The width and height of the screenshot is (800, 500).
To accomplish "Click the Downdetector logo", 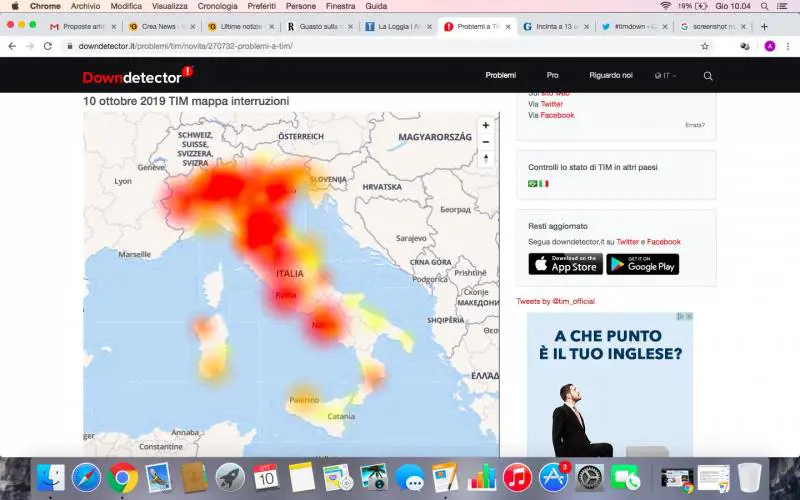I will click(138, 76).
